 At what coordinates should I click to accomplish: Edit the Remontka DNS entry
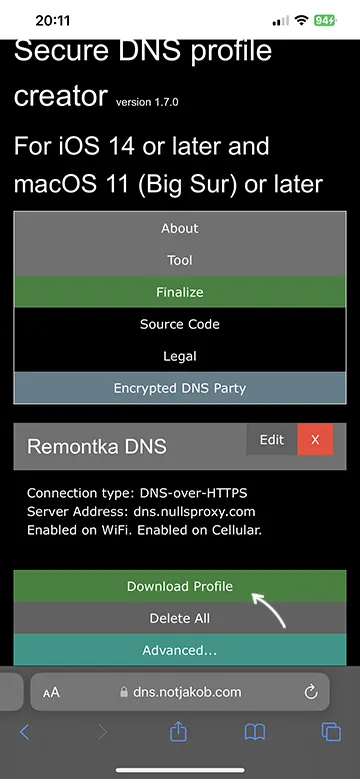pos(272,440)
